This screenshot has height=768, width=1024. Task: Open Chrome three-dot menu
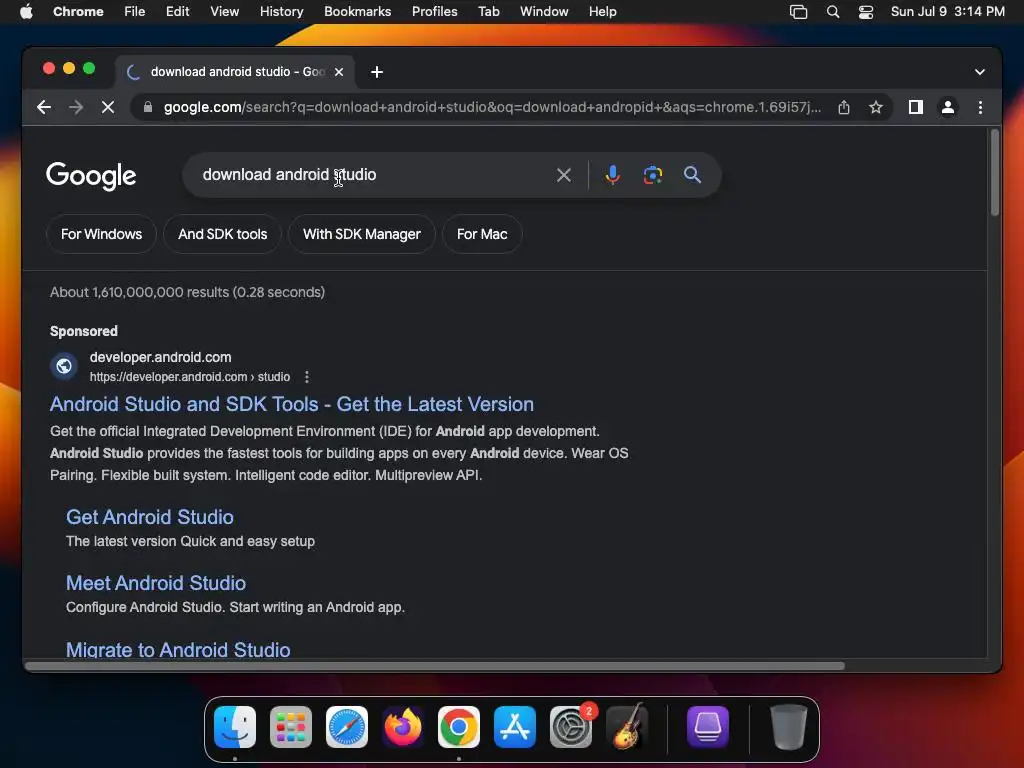(980, 107)
